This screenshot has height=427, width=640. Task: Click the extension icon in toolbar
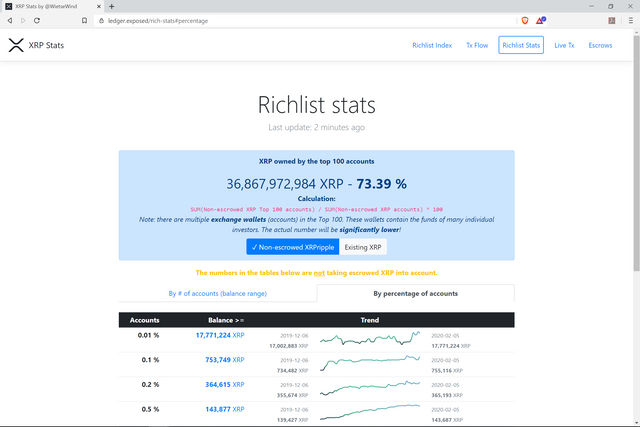[x=611, y=20]
